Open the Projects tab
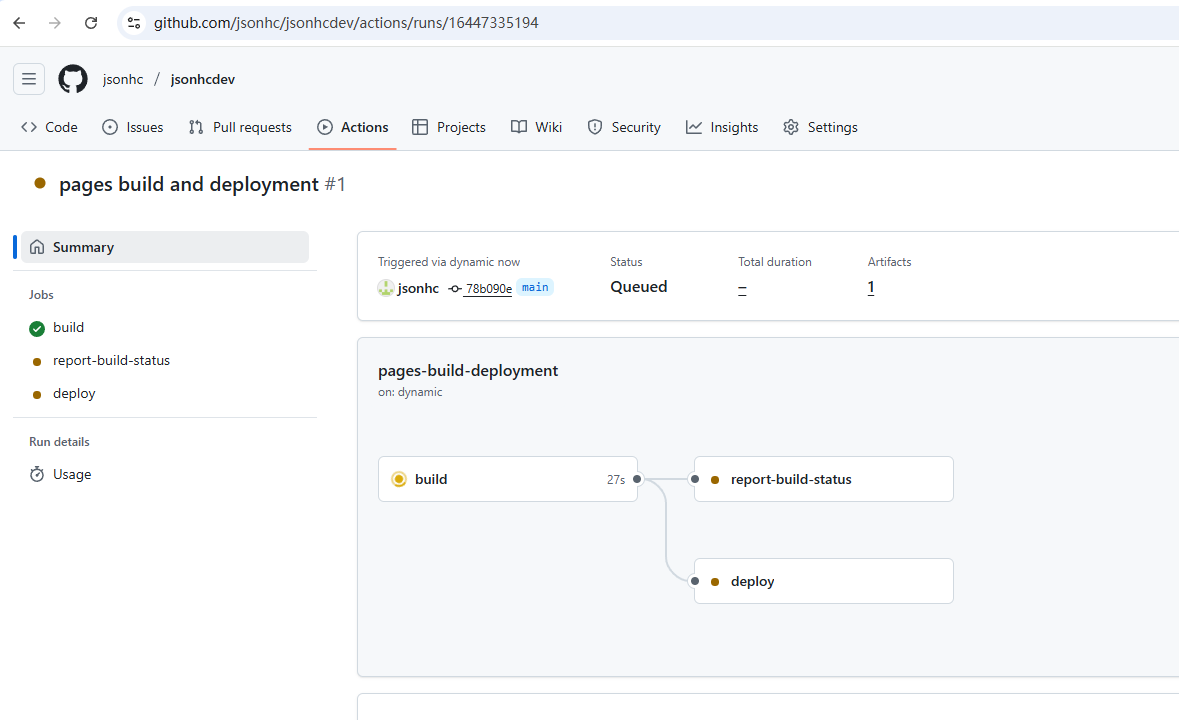This screenshot has width=1179, height=720. (449, 128)
